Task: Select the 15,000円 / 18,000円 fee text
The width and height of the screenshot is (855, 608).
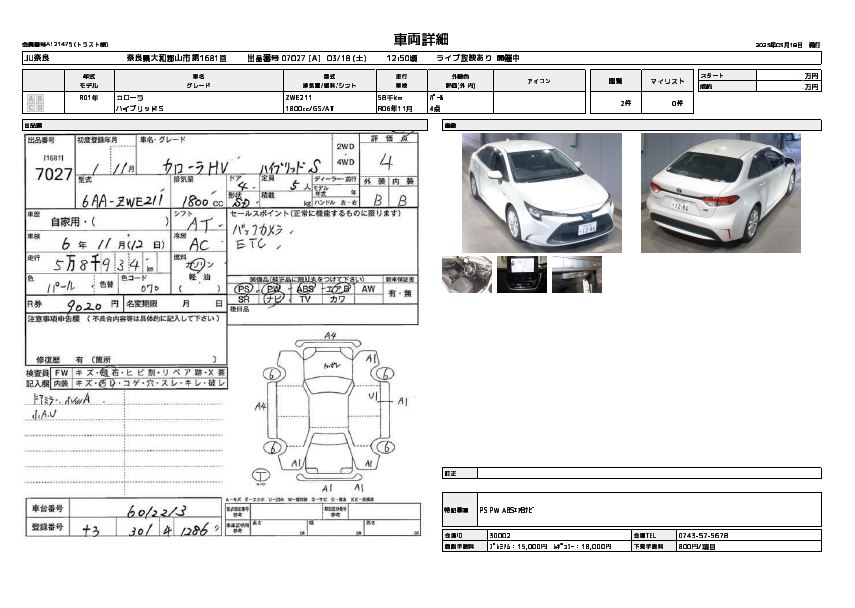Action: [550, 546]
